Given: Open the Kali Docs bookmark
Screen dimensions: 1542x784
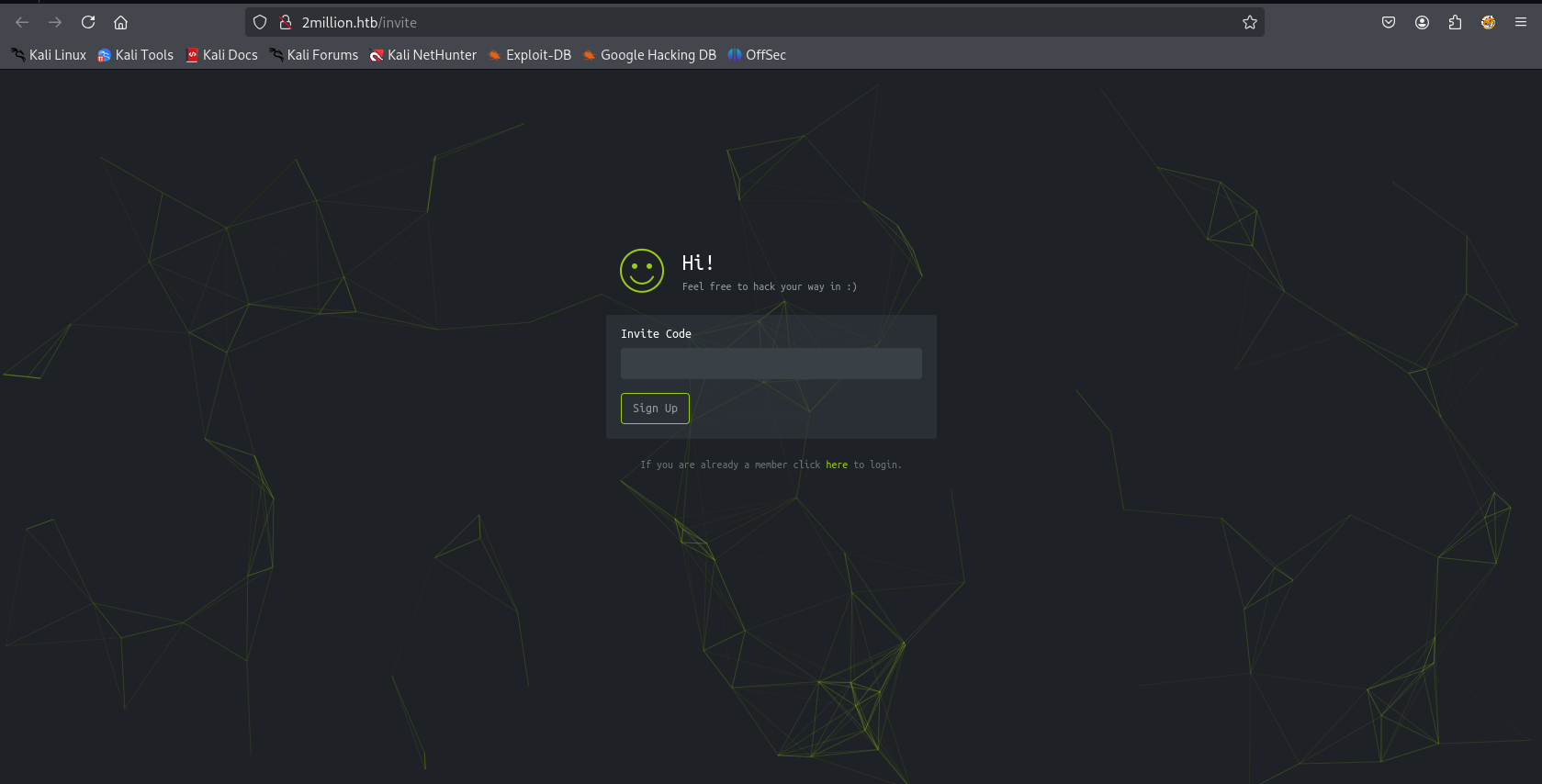Looking at the screenshot, I should [x=222, y=55].
